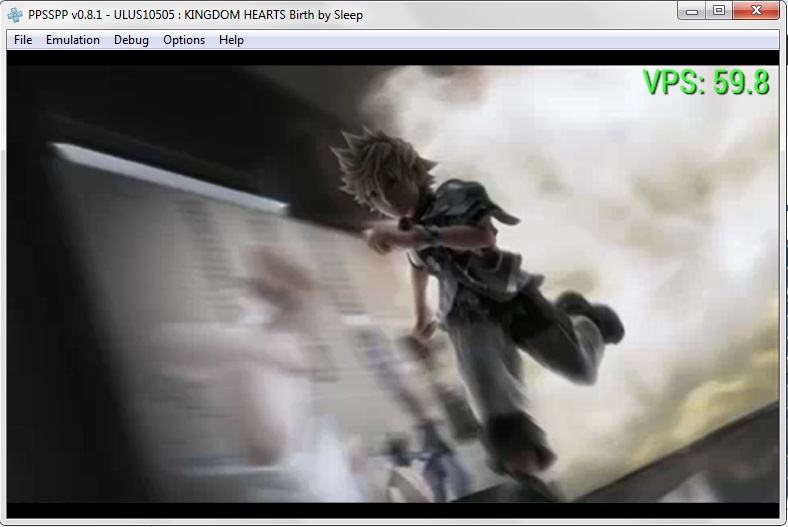Open the Emulation menu
The width and height of the screenshot is (788, 527).
73,40
